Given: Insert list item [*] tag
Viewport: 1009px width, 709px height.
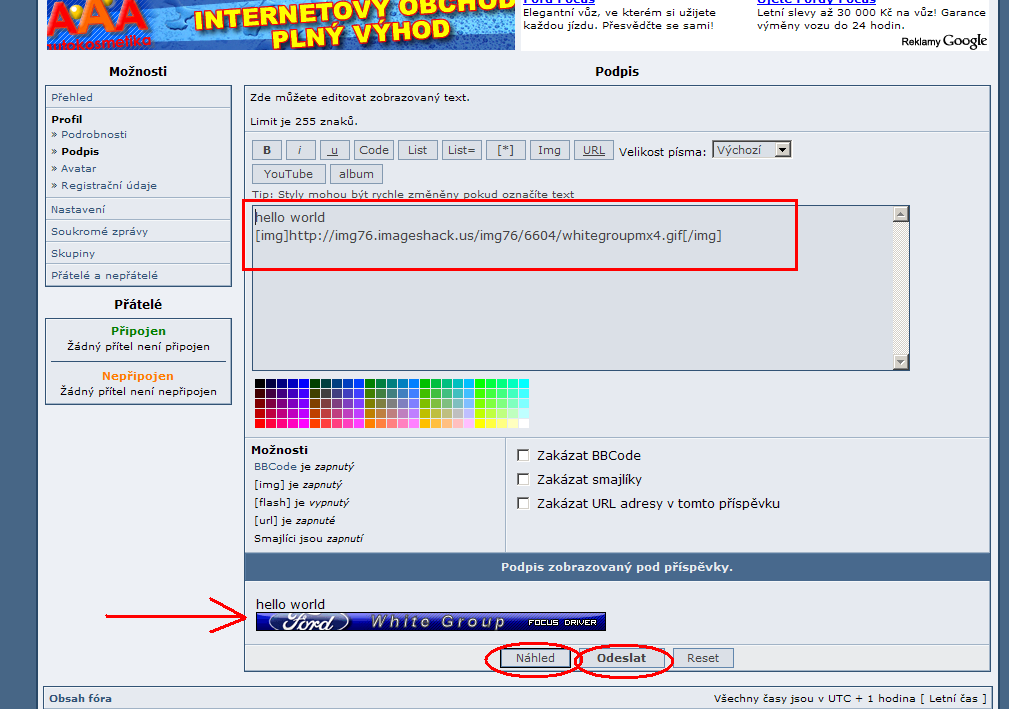Looking at the screenshot, I should pos(505,150).
